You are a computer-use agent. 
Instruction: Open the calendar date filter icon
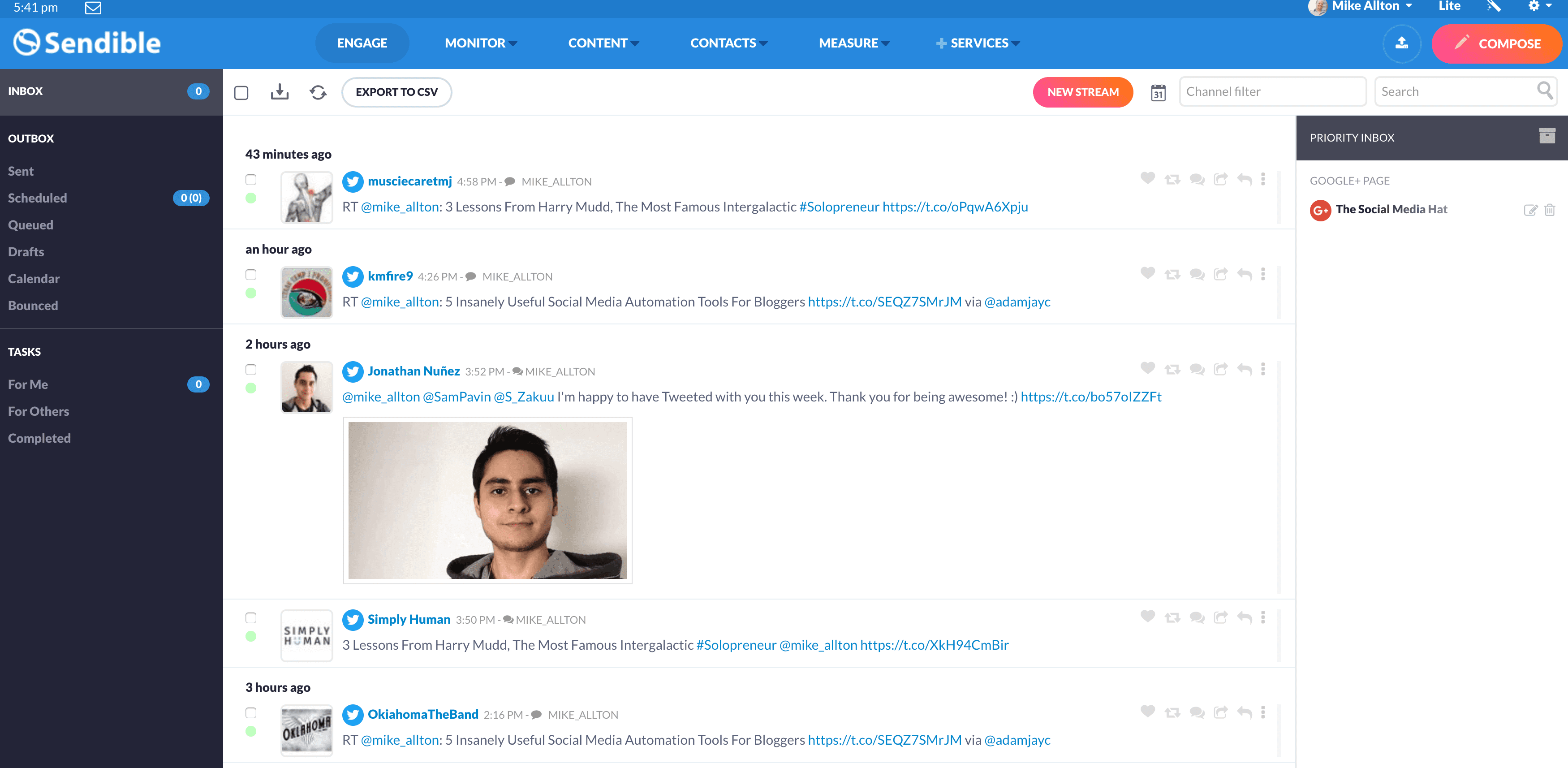point(1158,92)
